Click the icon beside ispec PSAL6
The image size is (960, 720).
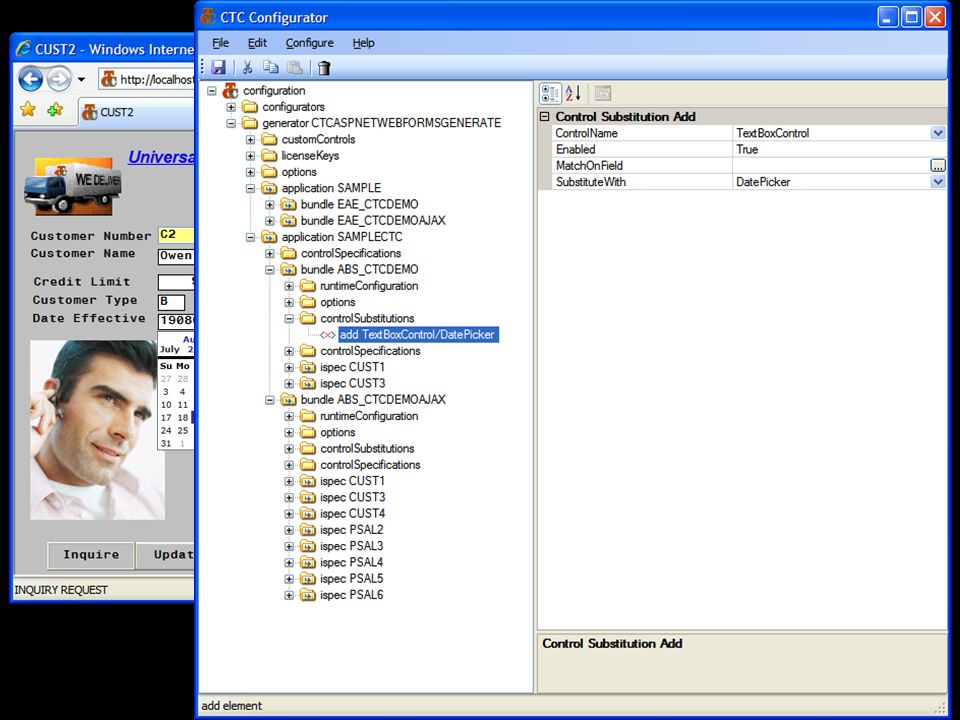tap(308, 595)
